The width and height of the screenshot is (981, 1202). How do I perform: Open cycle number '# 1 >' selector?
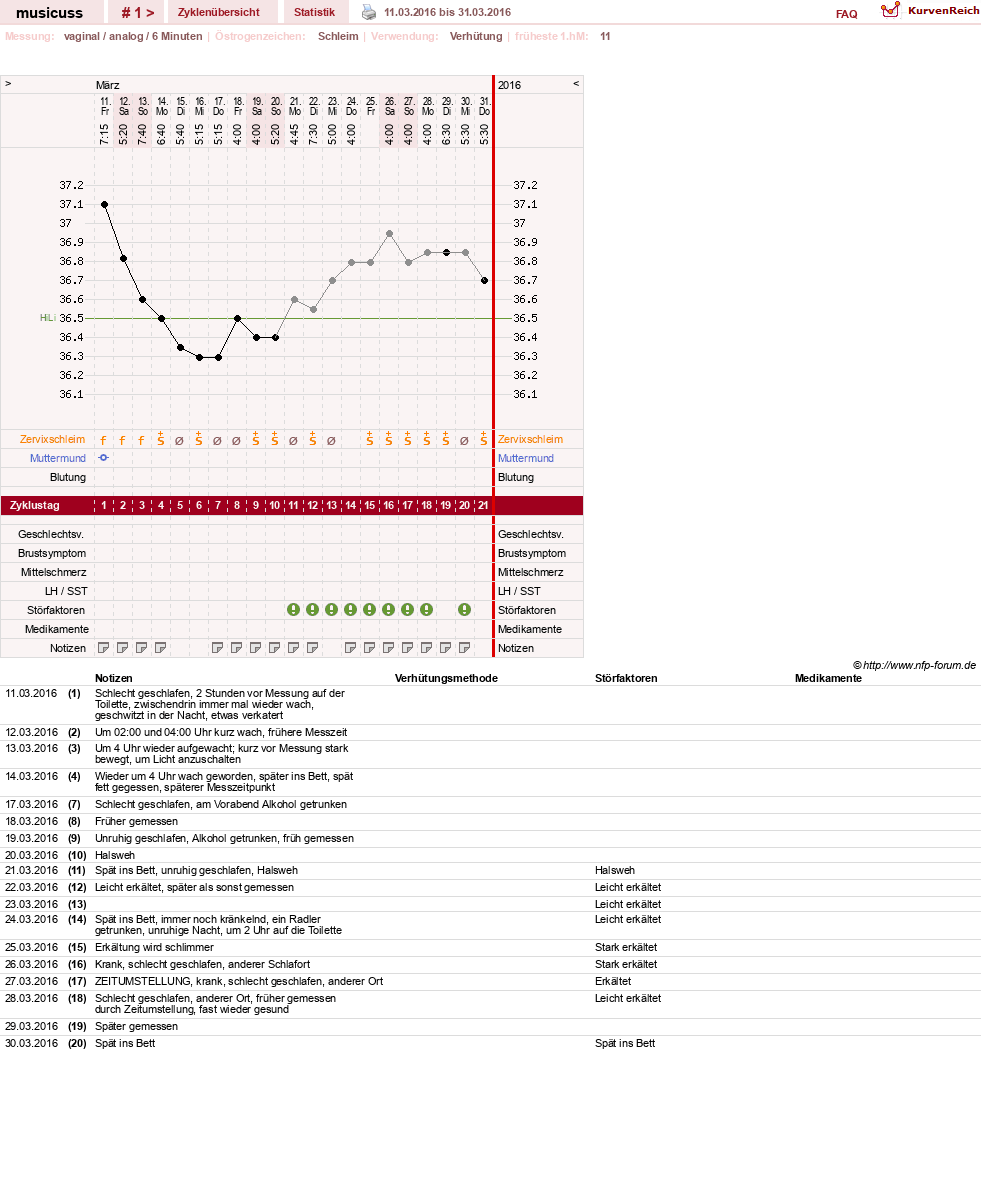tap(137, 12)
